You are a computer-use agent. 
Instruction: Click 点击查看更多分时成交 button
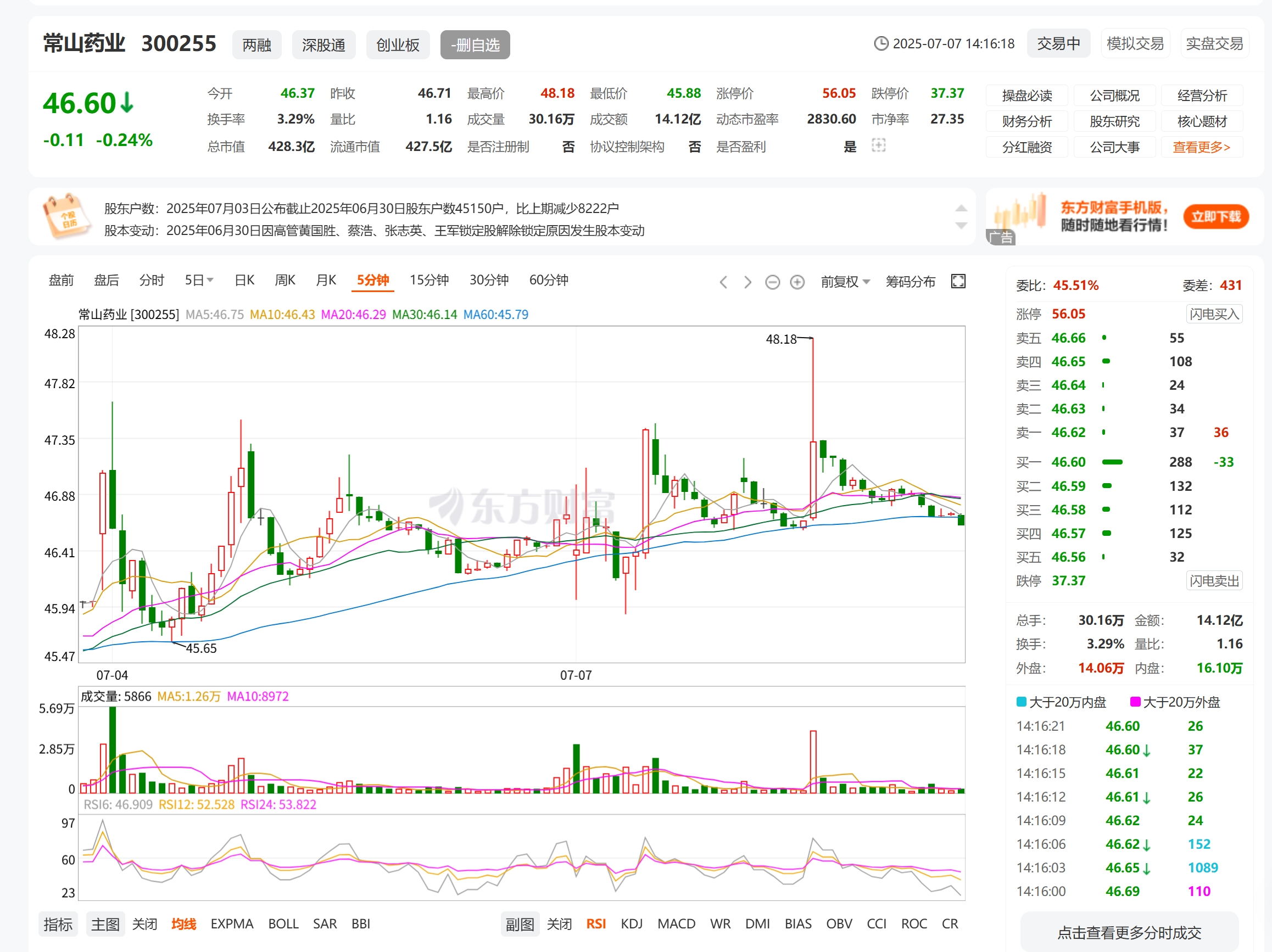tap(1129, 932)
